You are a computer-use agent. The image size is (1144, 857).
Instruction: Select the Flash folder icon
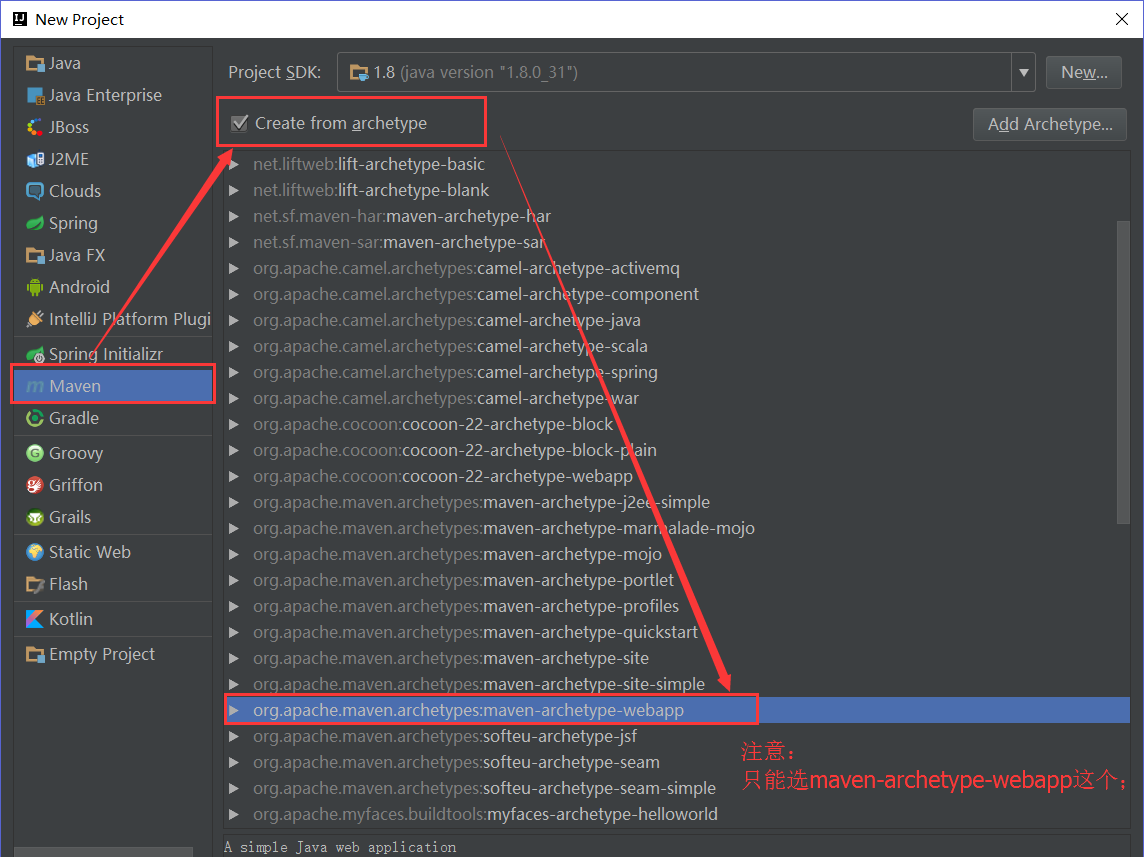click(x=35, y=585)
